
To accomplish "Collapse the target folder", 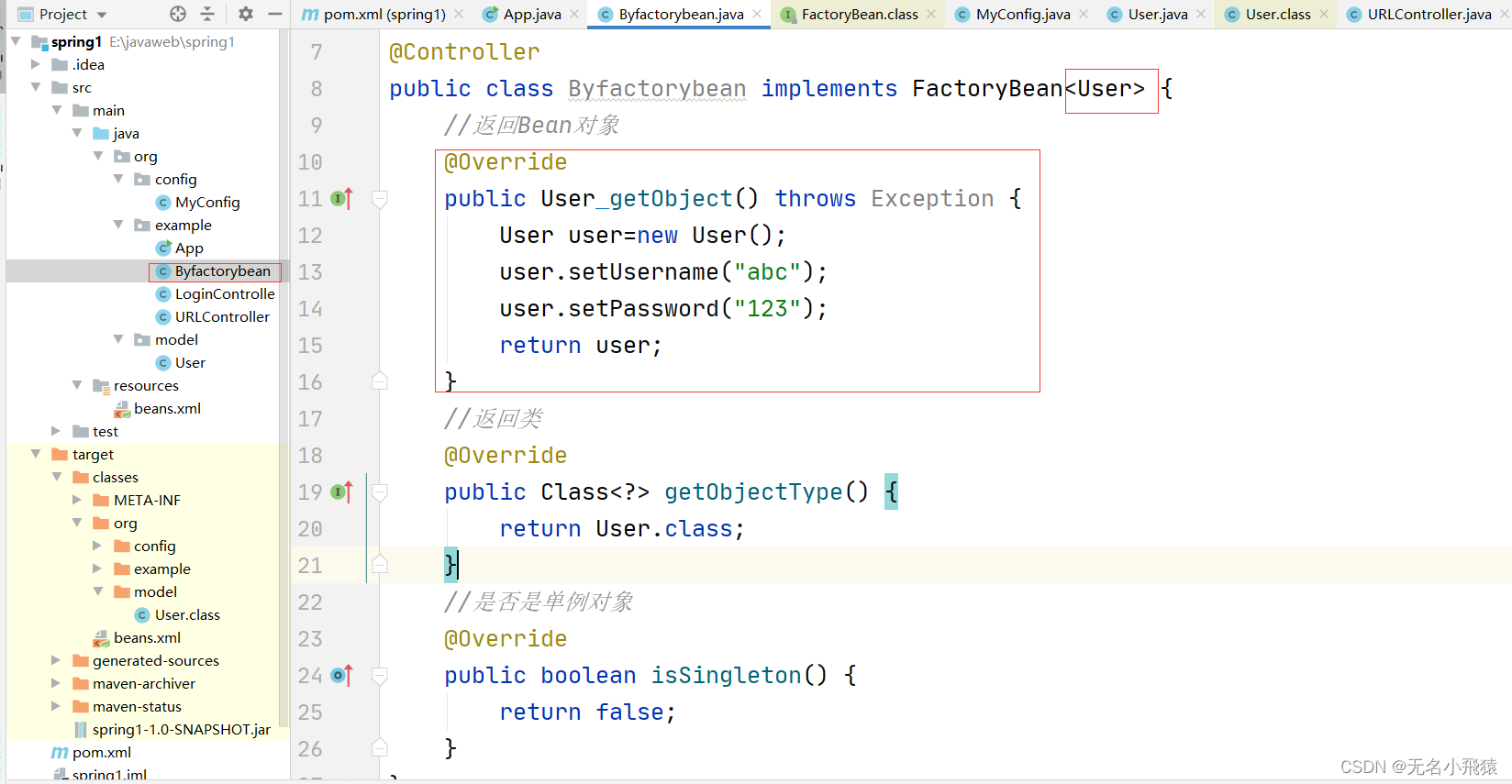I will pos(36,454).
